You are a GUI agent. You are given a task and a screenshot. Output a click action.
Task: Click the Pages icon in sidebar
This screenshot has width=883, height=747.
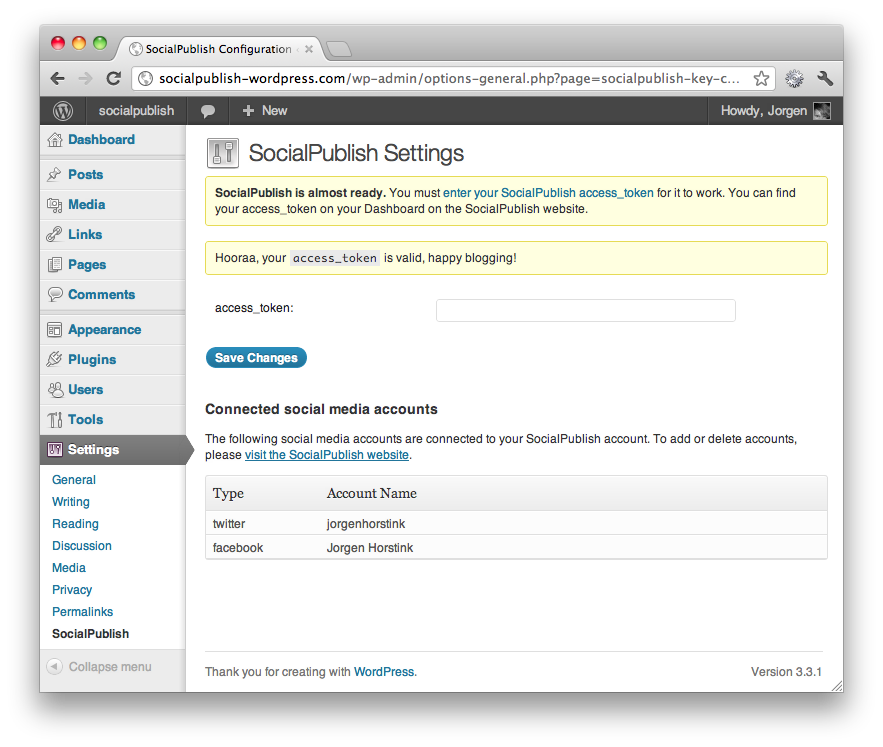55,265
